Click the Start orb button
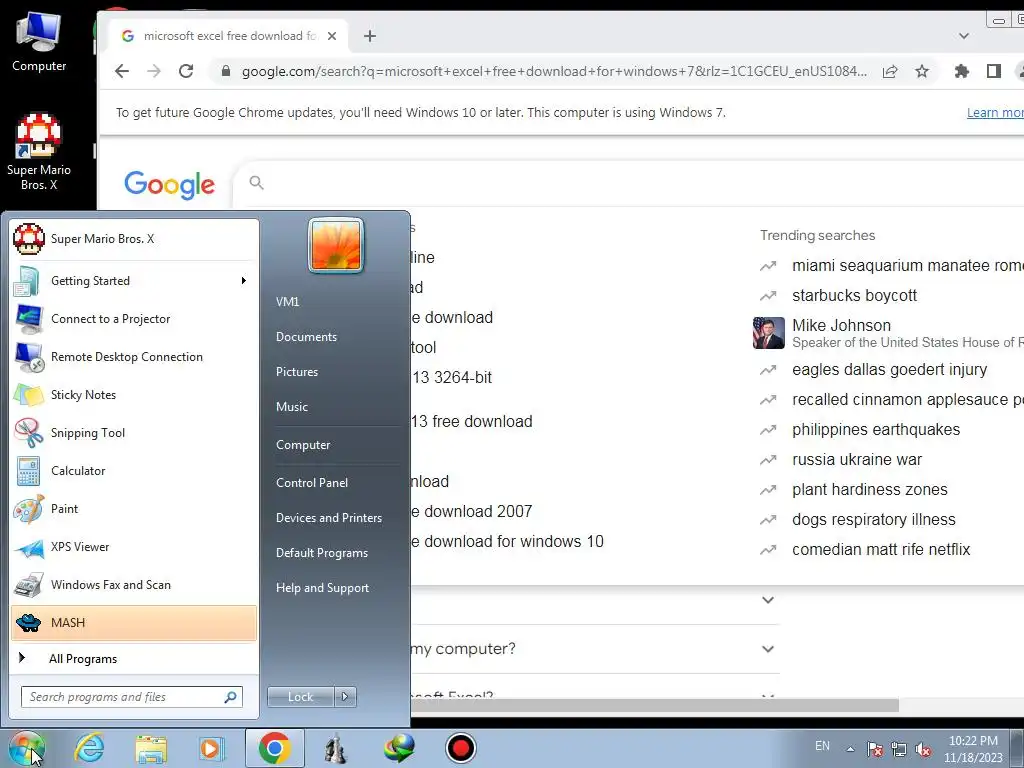The image size is (1024, 768). click(27, 748)
